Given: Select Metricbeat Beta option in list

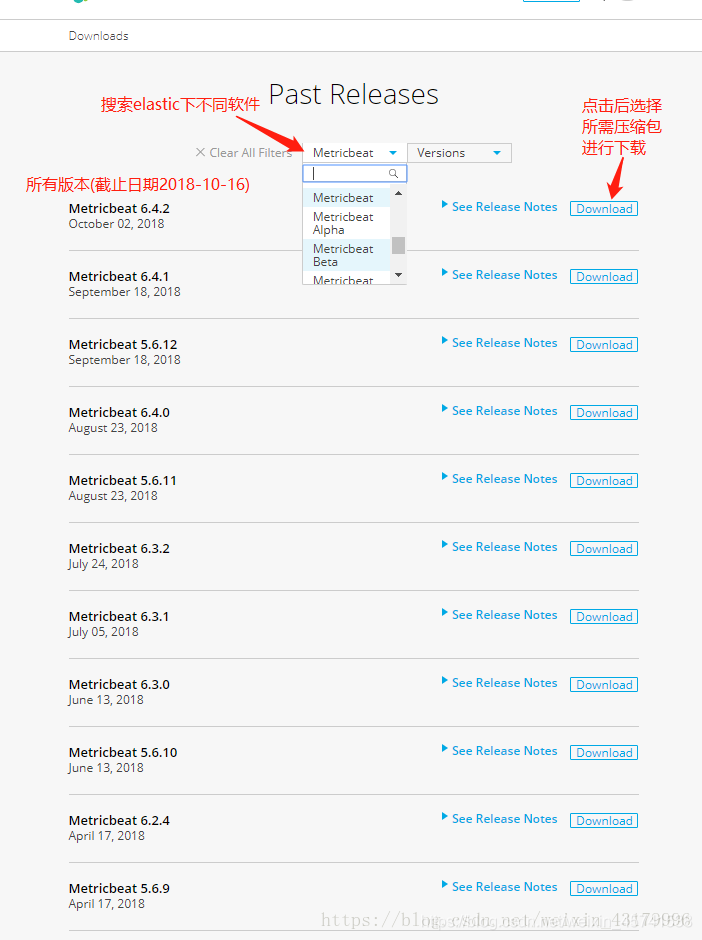Looking at the screenshot, I should (x=347, y=255).
